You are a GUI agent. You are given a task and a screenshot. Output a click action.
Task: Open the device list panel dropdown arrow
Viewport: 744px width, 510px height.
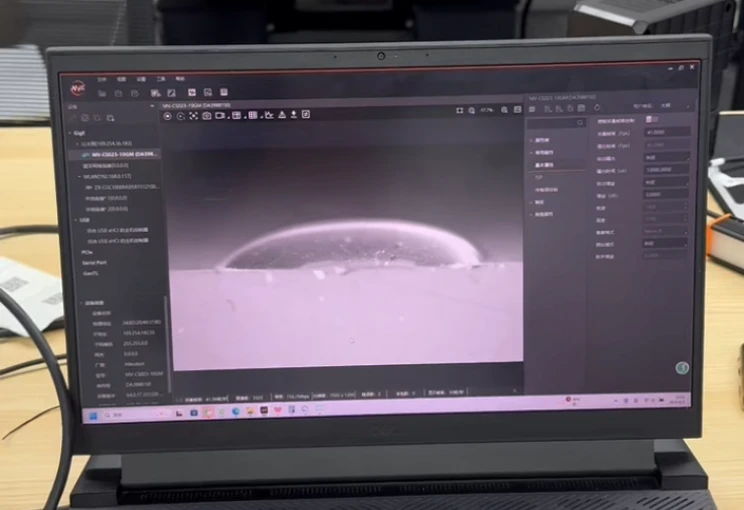click(x=152, y=106)
